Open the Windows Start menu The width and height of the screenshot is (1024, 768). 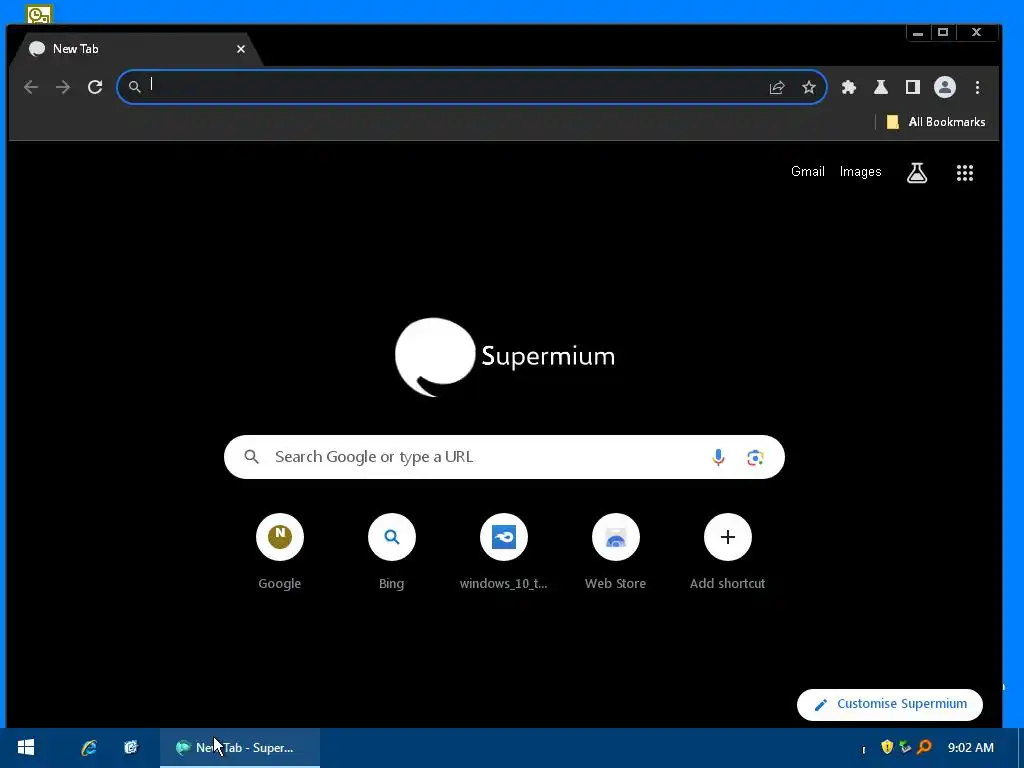pyautogui.click(x=26, y=748)
